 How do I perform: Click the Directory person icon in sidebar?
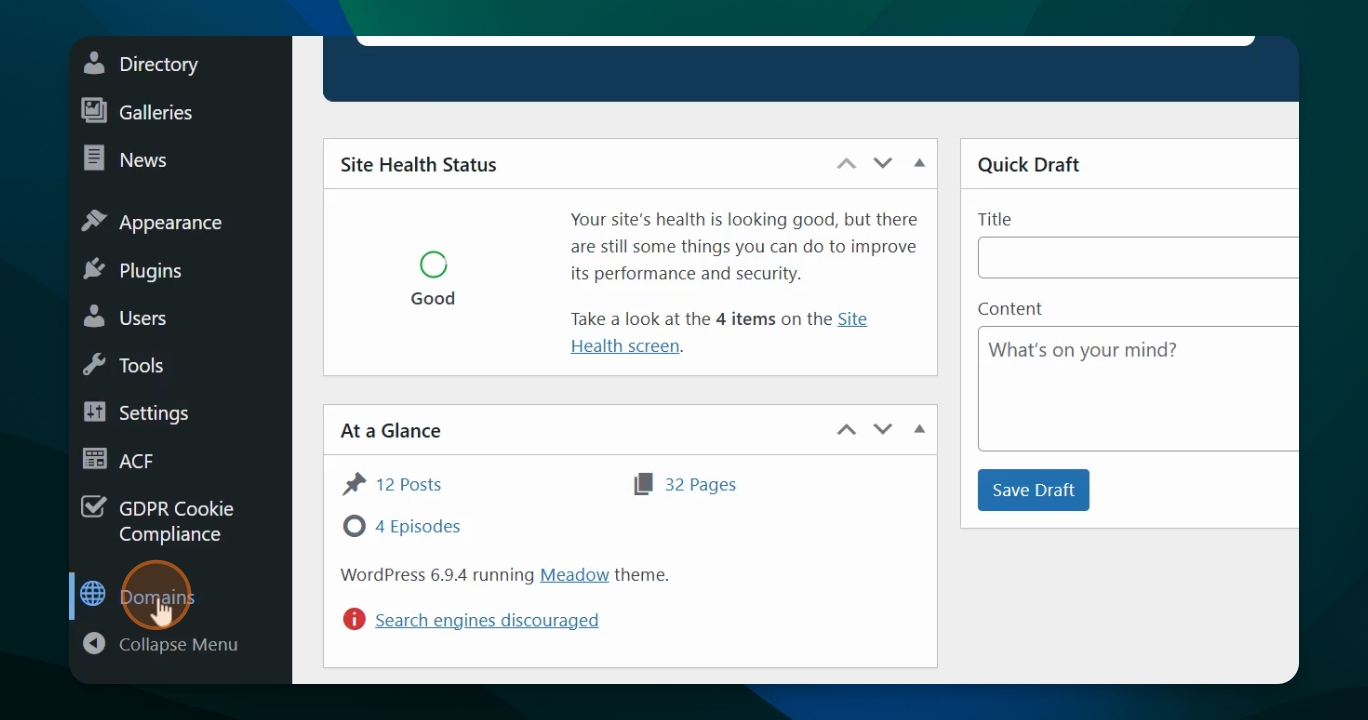[x=94, y=64]
